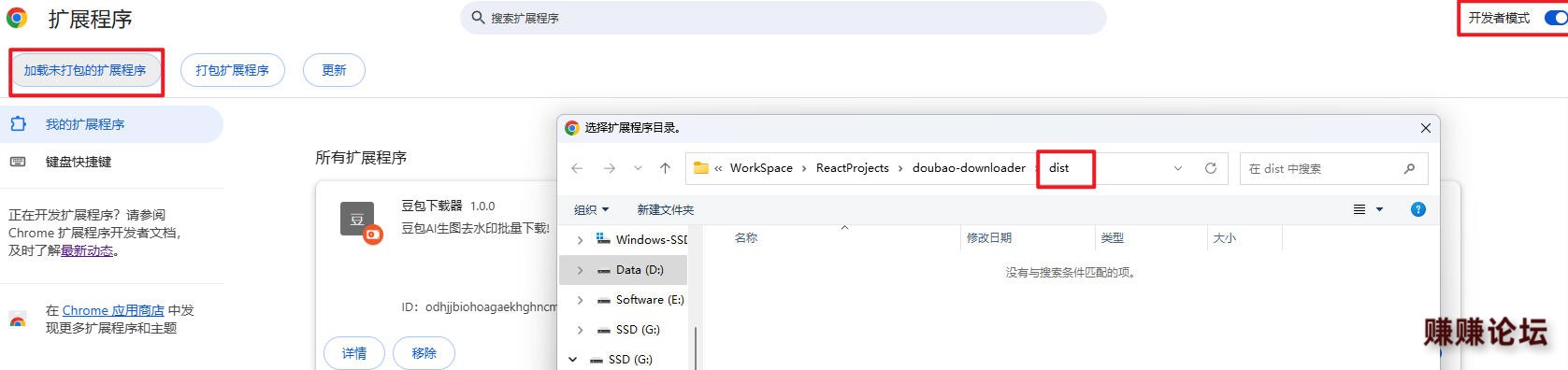Collapse the expanded SSD (G:) tree node
Image resolution: width=1568 pixels, height=370 pixels.
click(572, 360)
